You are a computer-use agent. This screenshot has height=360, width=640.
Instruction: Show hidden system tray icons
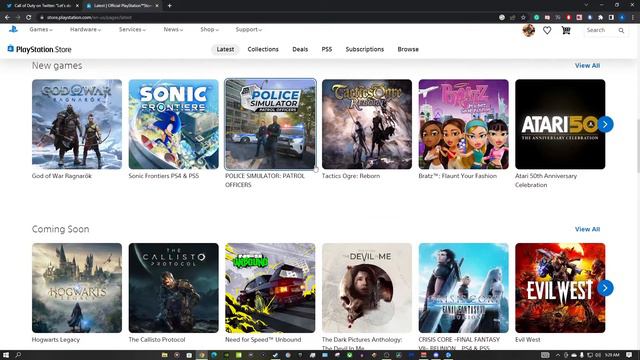(558, 355)
